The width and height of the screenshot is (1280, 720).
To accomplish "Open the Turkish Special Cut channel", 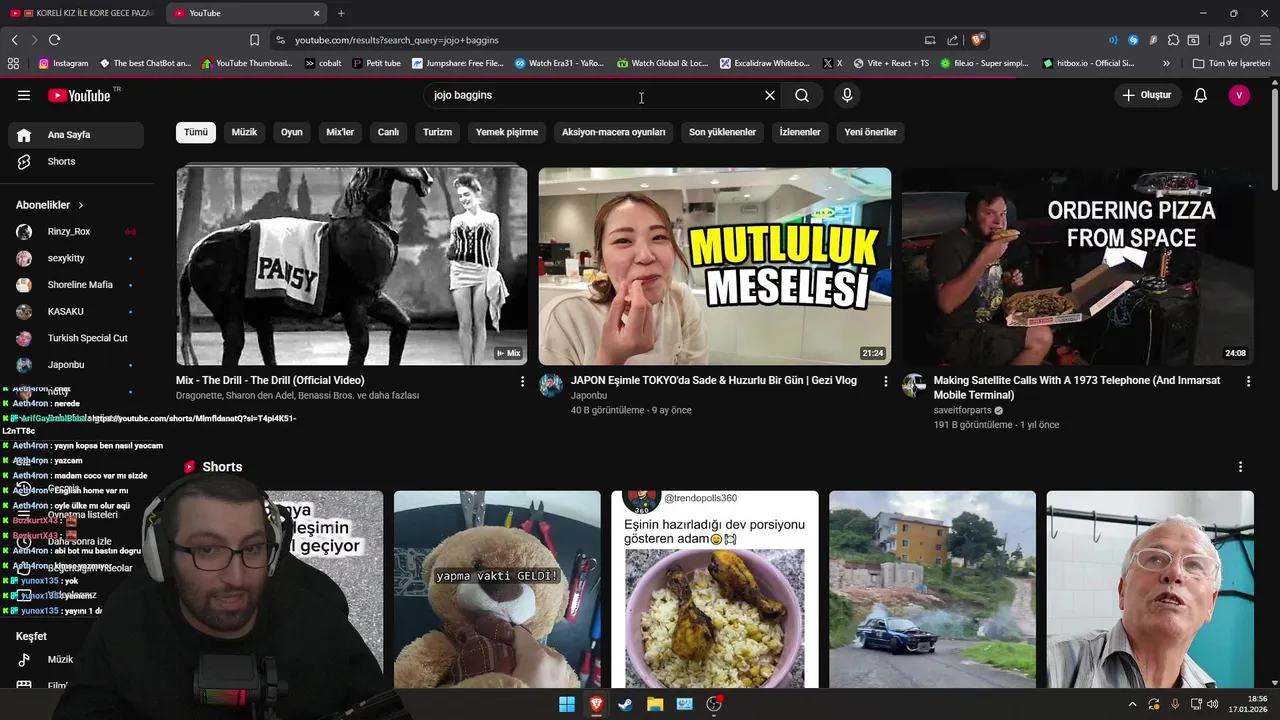I will 76,338.
